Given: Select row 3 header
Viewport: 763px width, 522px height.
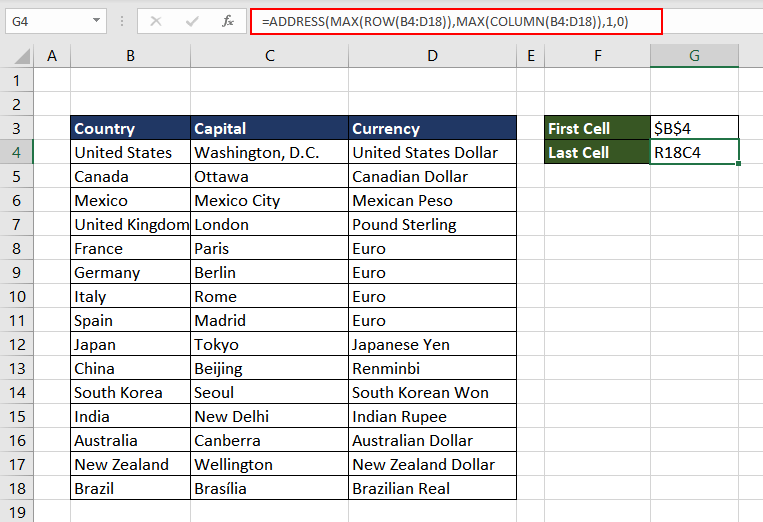Looking at the screenshot, I should (x=16, y=128).
